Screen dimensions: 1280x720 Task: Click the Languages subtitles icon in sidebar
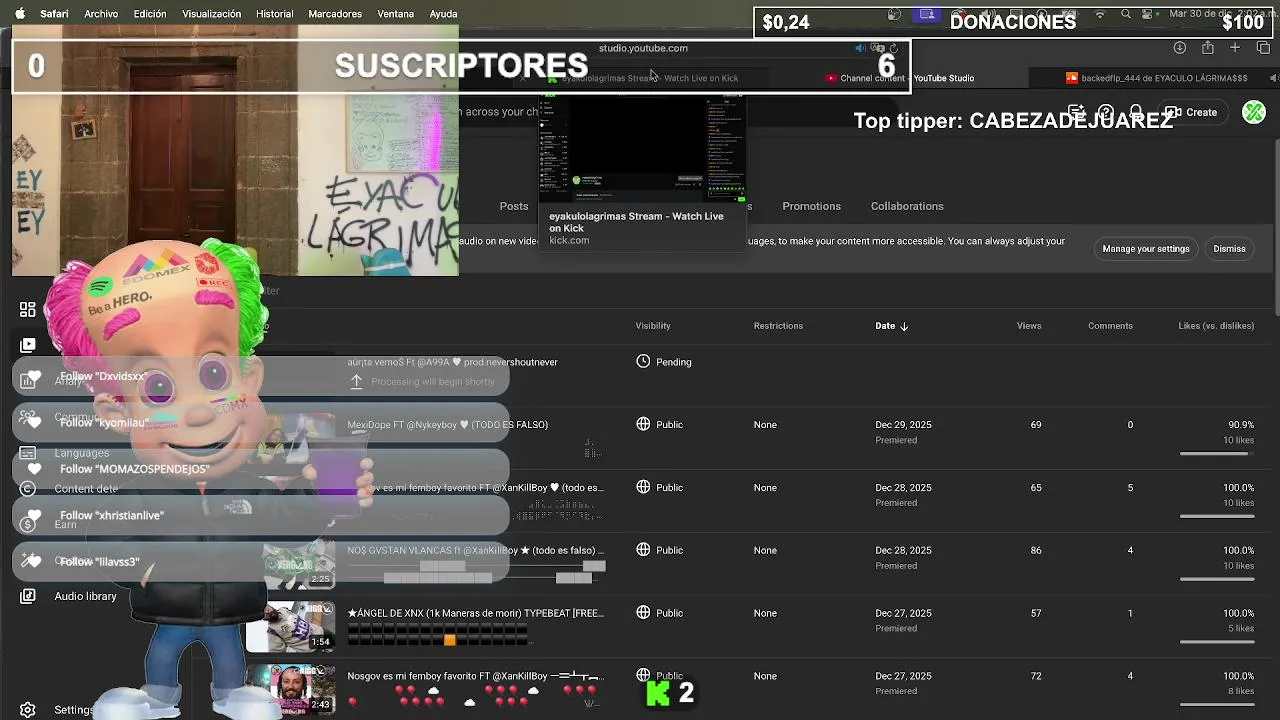tap(28, 453)
